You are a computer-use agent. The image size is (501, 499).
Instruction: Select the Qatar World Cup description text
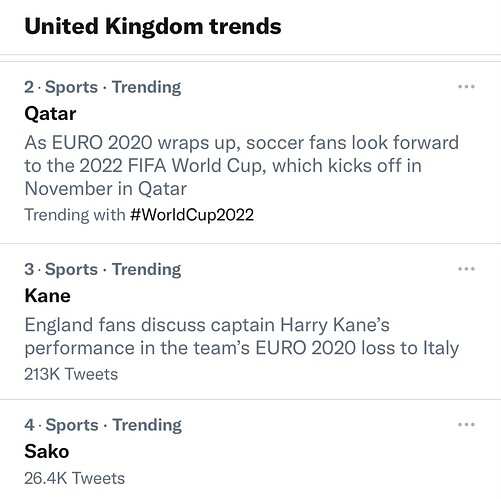pos(242,166)
